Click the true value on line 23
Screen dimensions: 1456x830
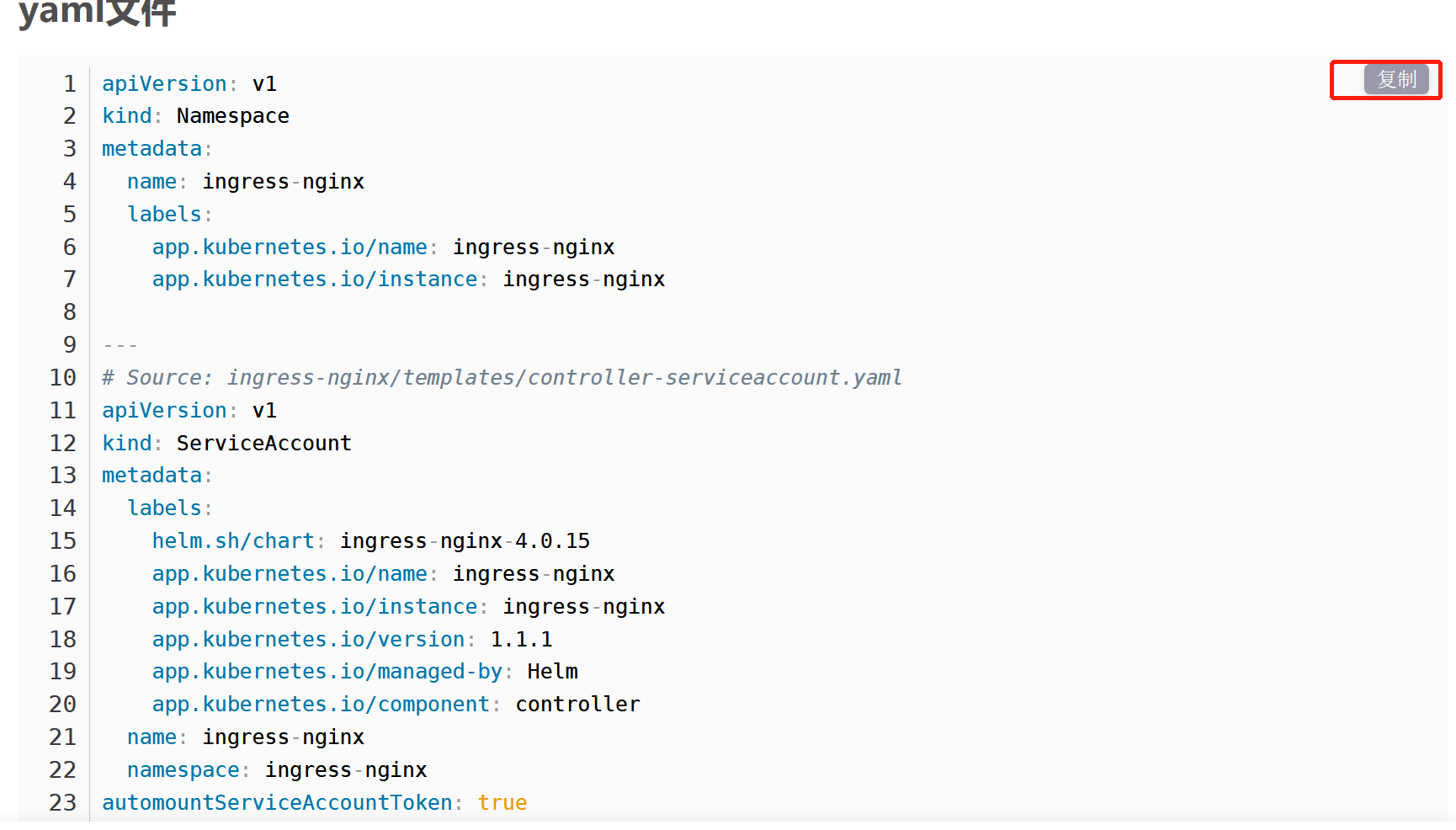pyautogui.click(x=502, y=803)
